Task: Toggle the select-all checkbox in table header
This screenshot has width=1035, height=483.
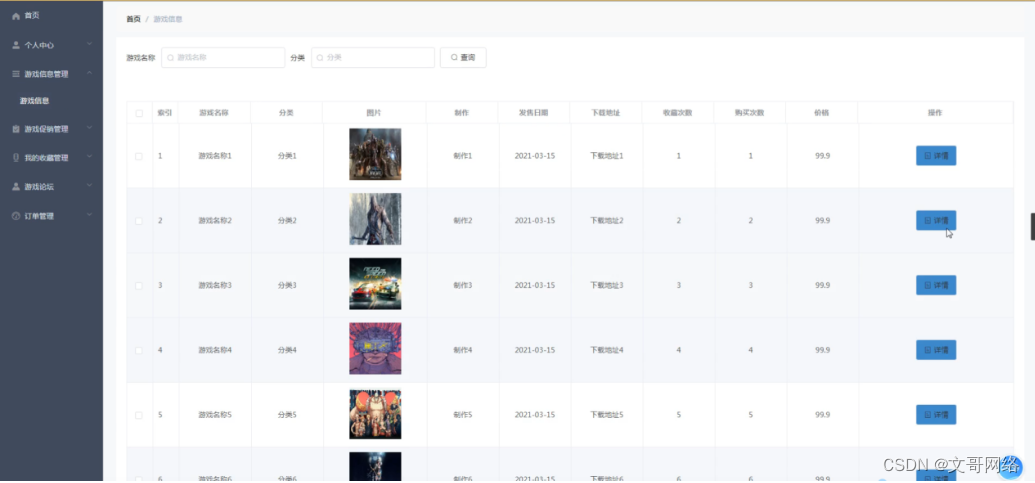Action: point(139,113)
